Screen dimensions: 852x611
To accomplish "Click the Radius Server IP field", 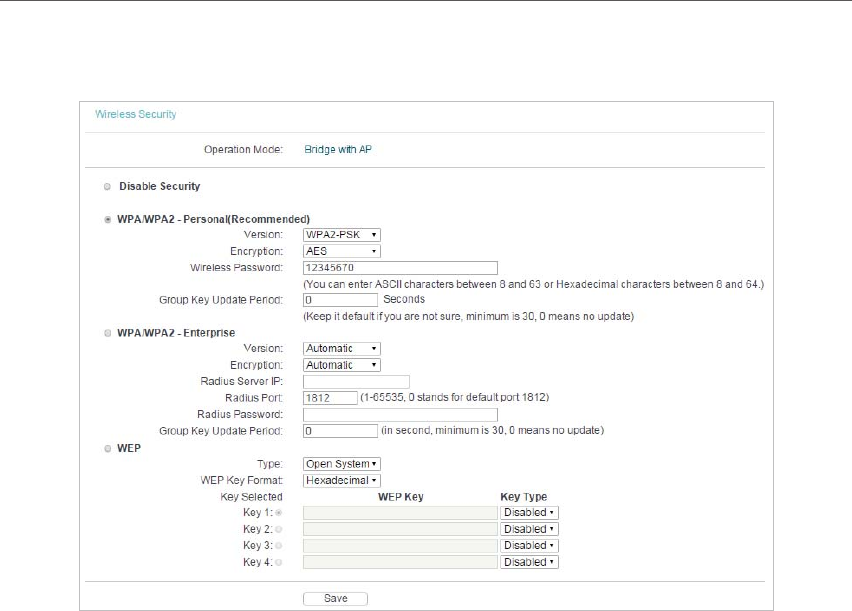I will [x=356, y=382].
